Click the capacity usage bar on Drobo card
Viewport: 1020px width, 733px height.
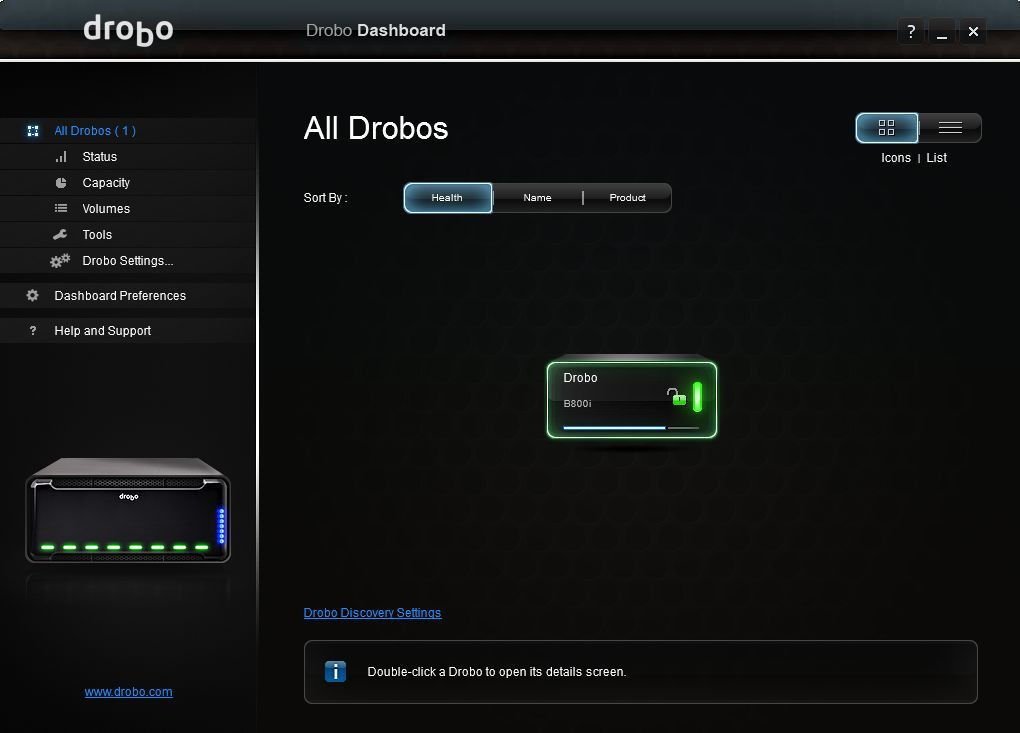pyautogui.click(x=631, y=428)
